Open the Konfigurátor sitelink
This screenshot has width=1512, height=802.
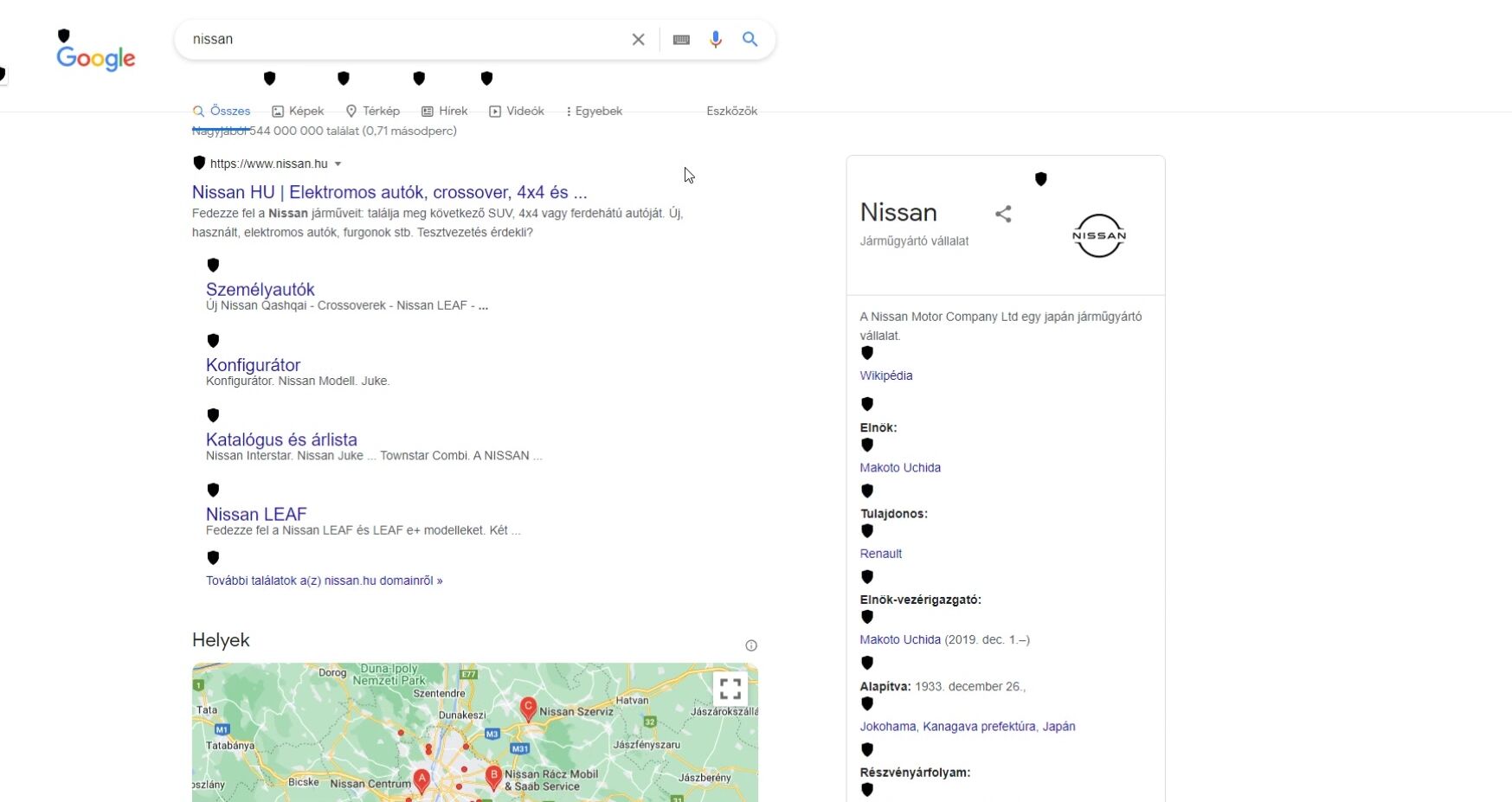254,365
